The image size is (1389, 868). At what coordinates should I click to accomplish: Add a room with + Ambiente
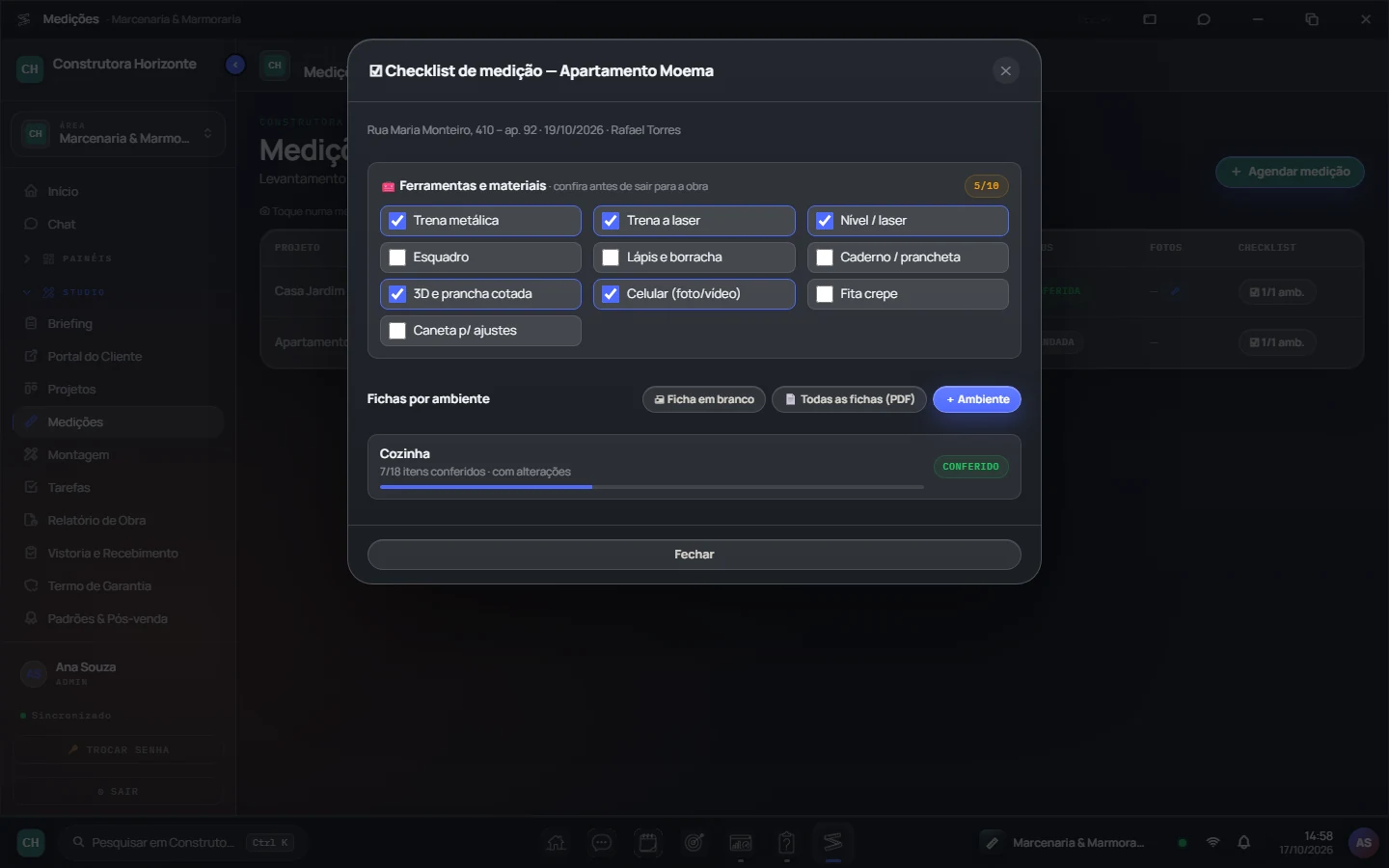tap(977, 399)
